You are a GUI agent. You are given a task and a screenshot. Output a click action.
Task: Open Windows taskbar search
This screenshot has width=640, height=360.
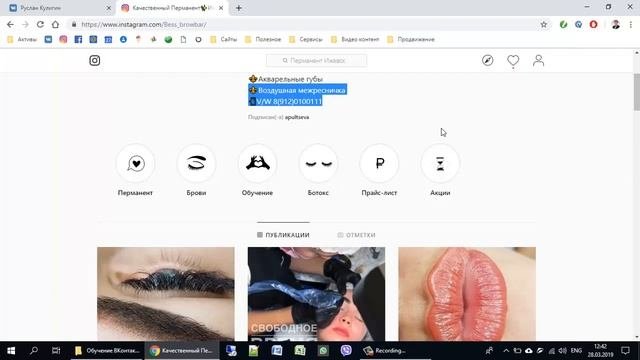coord(34,351)
